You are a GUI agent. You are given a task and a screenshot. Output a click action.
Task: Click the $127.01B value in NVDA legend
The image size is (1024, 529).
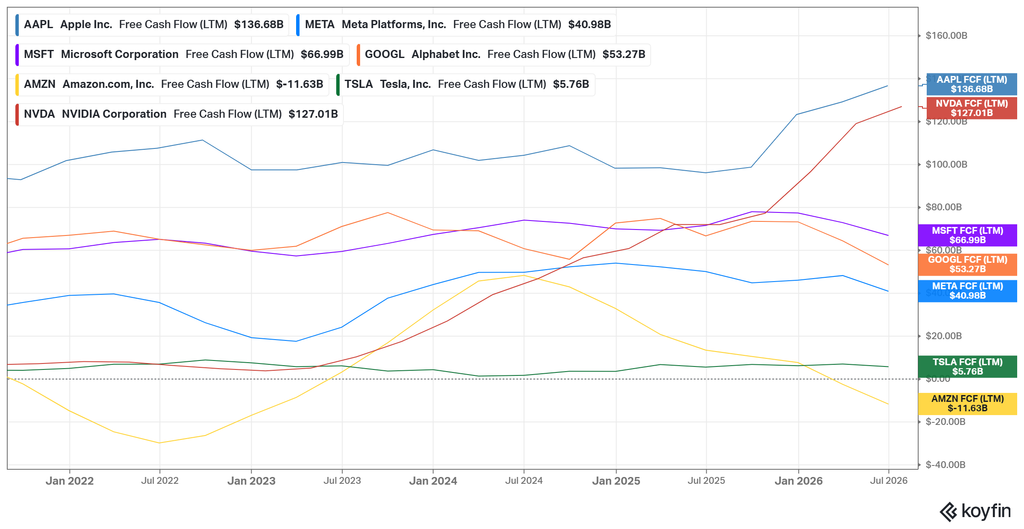[x=313, y=114]
